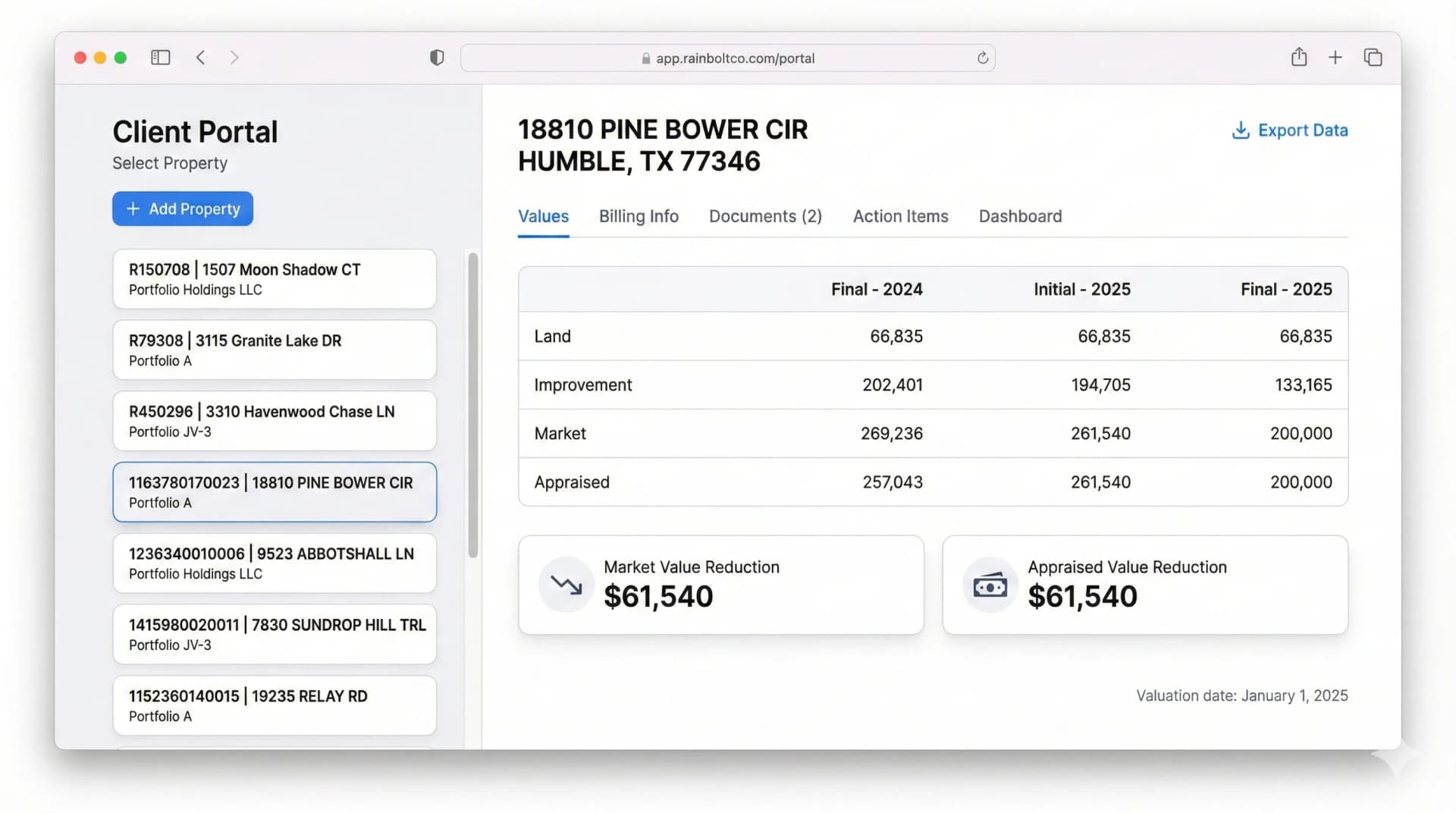The width and height of the screenshot is (1456, 813).
Task: Click the Appraised Value Reduction cash icon
Action: tap(990, 585)
